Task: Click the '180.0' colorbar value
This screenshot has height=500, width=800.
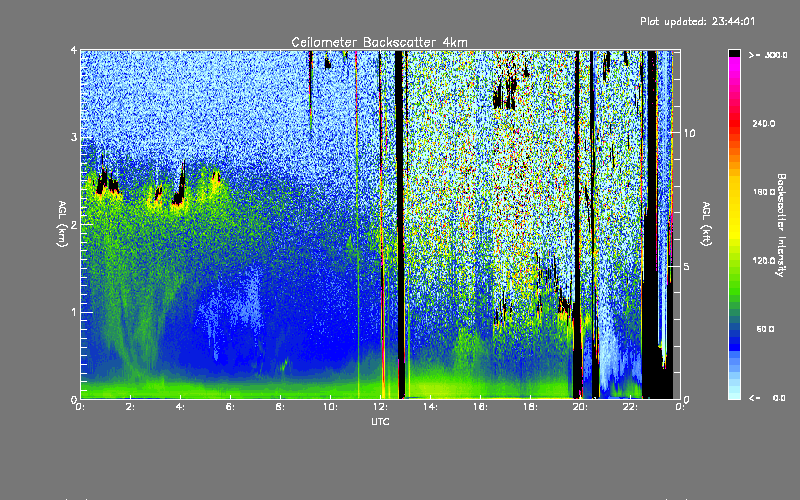Action: click(764, 192)
